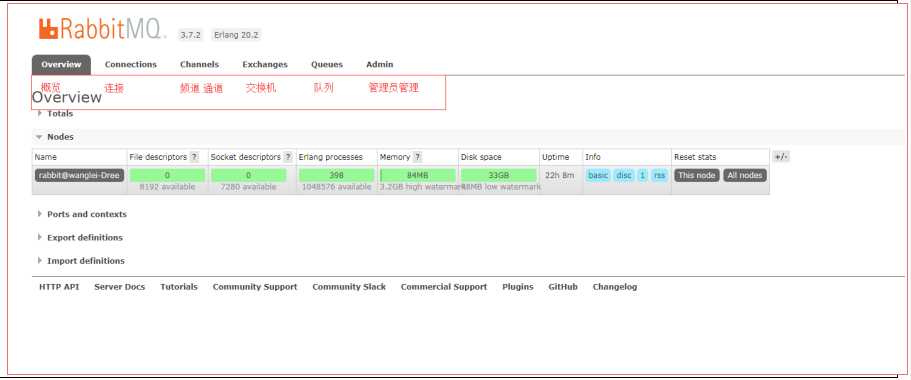Image resolution: width=911 pixels, height=380 pixels.
Task: Open the rabbit@wanglei-Dree node
Action: (x=79, y=175)
